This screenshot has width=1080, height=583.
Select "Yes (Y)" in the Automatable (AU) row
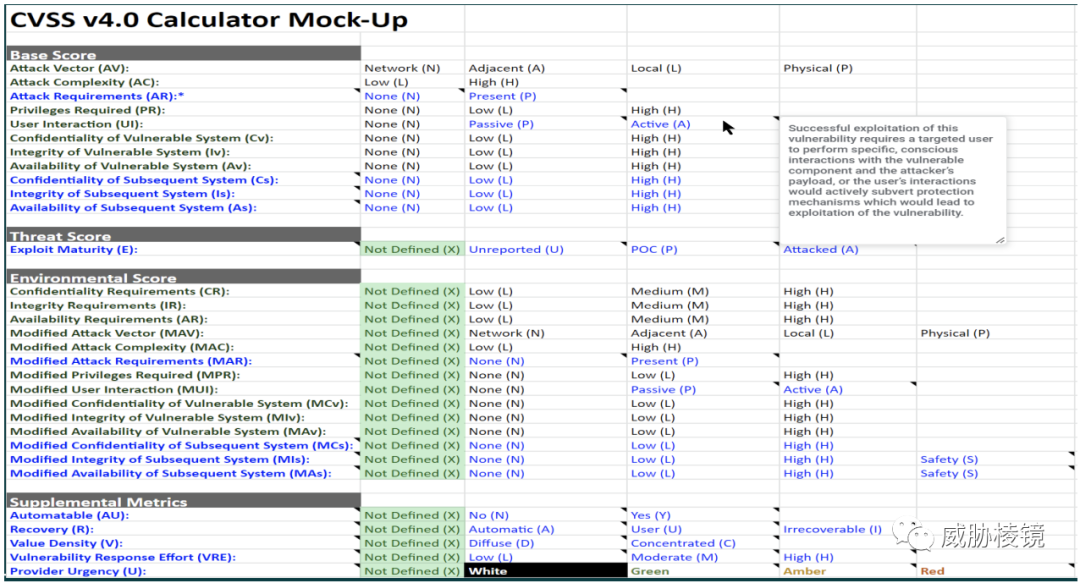651,515
